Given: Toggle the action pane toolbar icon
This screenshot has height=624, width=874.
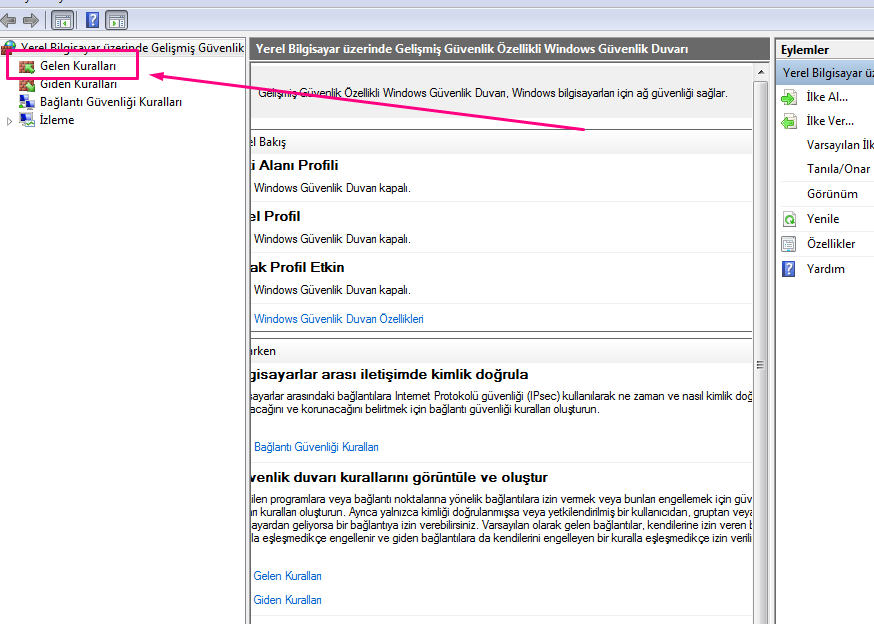Looking at the screenshot, I should pyautogui.click(x=116, y=21).
